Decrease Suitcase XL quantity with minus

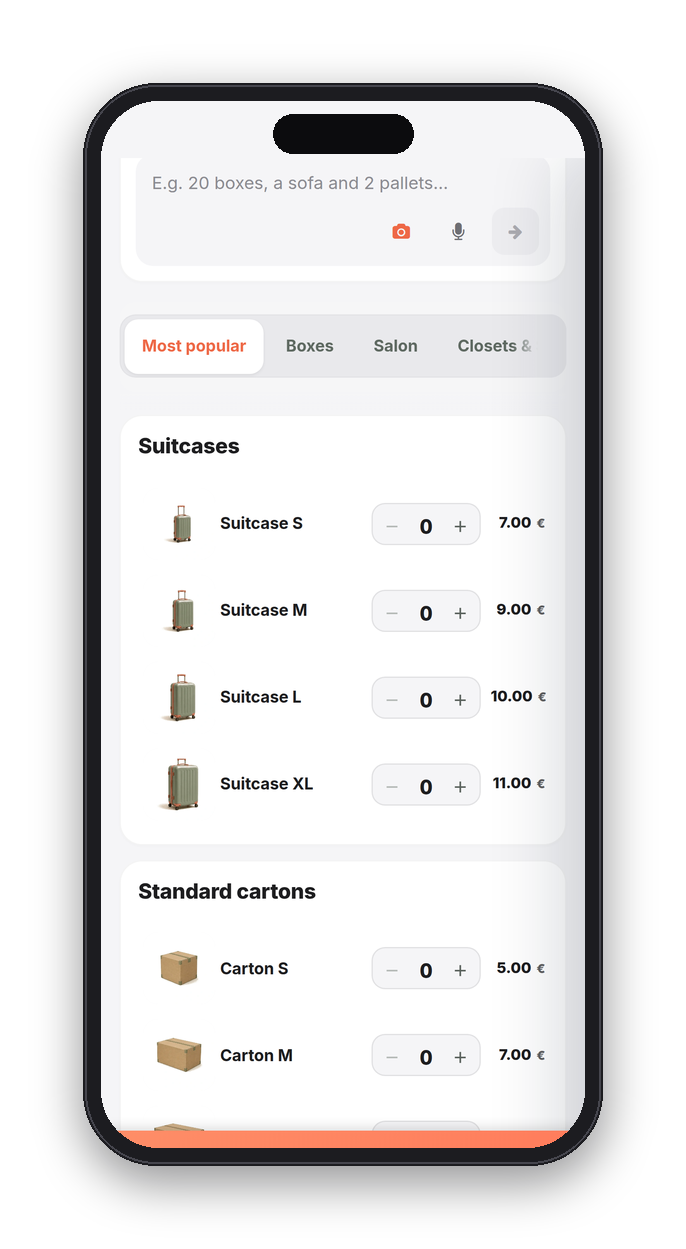click(x=392, y=787)
